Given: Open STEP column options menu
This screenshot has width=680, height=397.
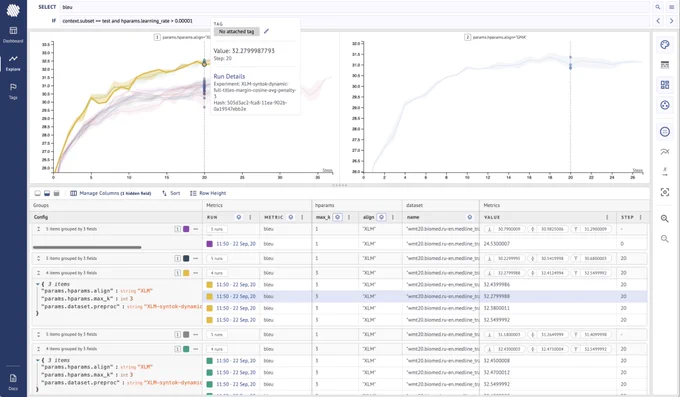Looking at the screenshot, I should [x=641, y=217].
